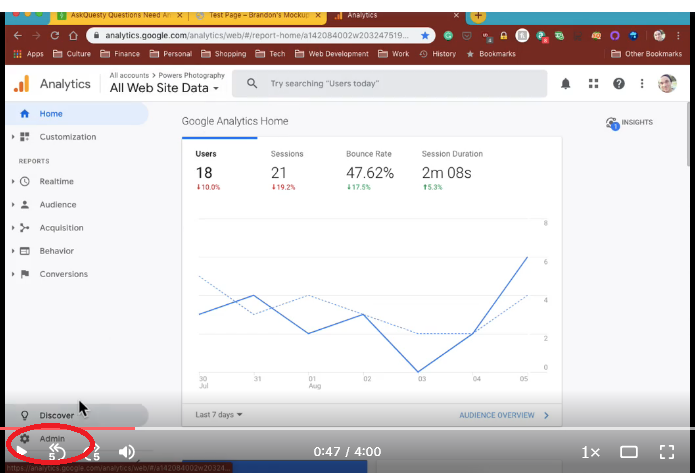Viewport: 695px width, 473px height.
Task: Enter fullscreen video mode
Action: tap(667, 452)
